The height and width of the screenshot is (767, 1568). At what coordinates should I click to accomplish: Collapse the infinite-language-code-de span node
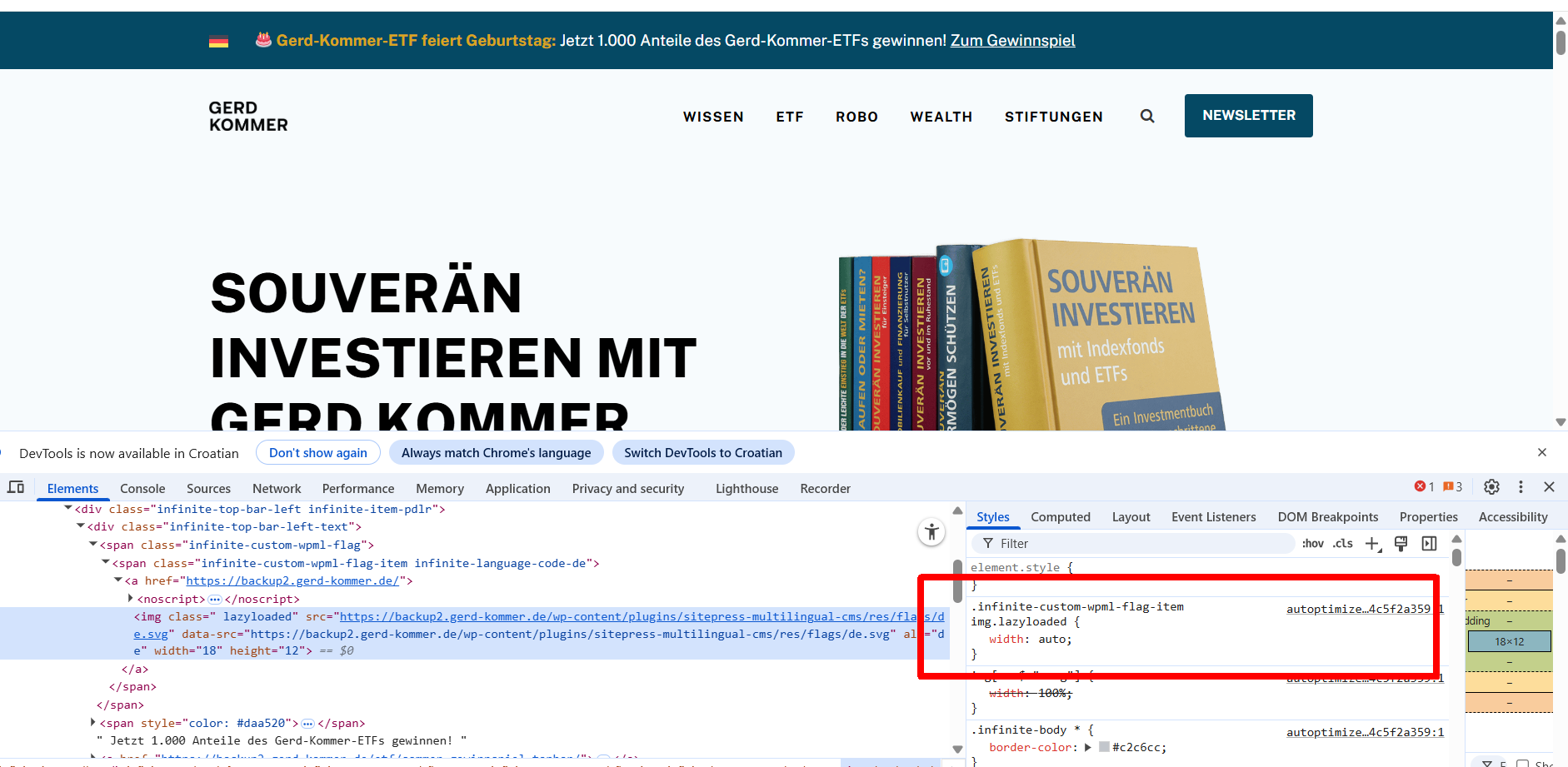click(106, 563)
